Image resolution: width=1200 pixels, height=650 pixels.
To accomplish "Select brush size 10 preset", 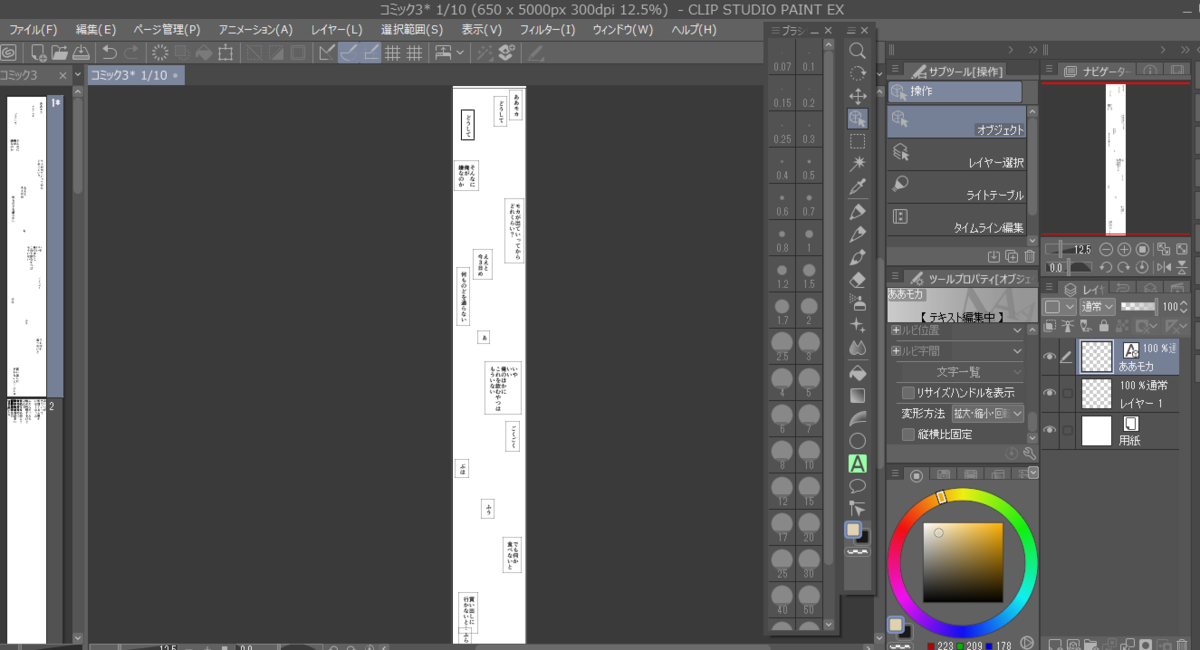I will 808,453.
